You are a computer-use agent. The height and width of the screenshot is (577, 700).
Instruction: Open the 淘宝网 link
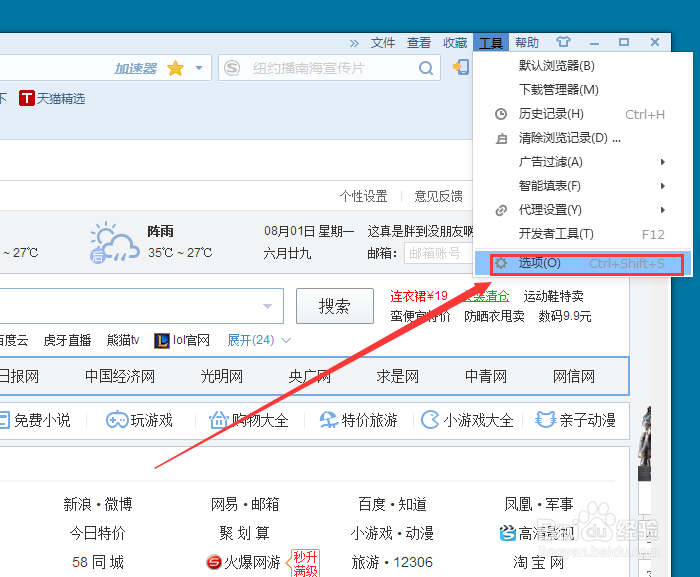pos(539,562)
